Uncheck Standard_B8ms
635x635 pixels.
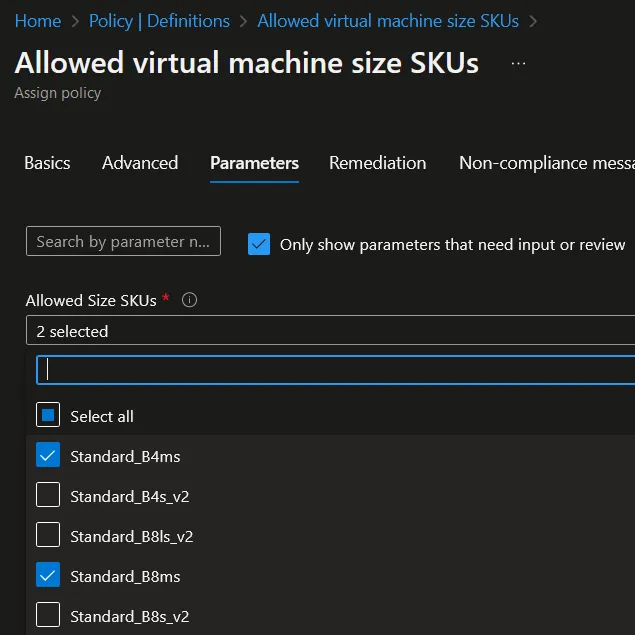click(48, 575)
